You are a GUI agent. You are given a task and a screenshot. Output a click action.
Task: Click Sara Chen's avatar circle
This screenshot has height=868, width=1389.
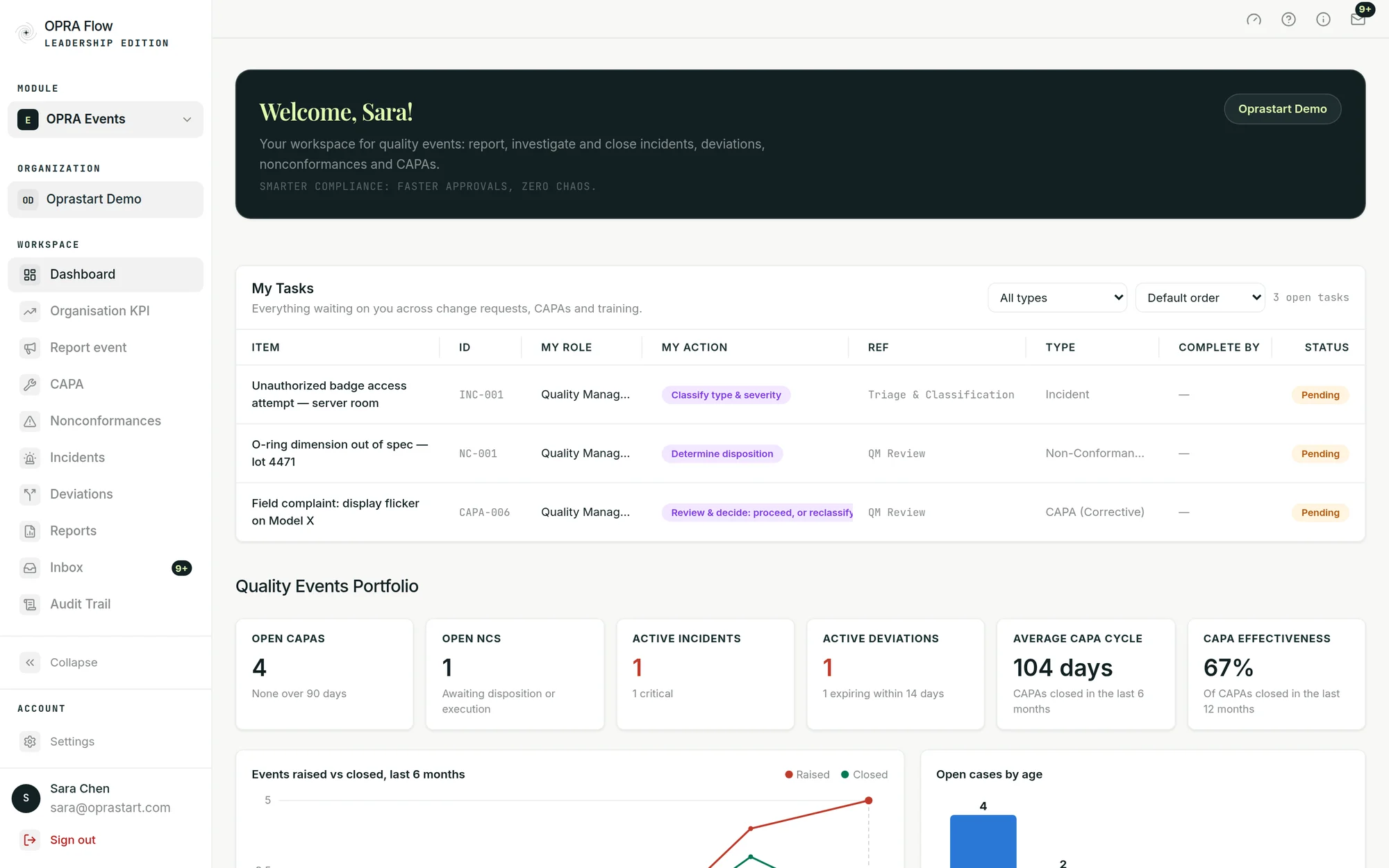pyautogui.click(x=26, y=798)
